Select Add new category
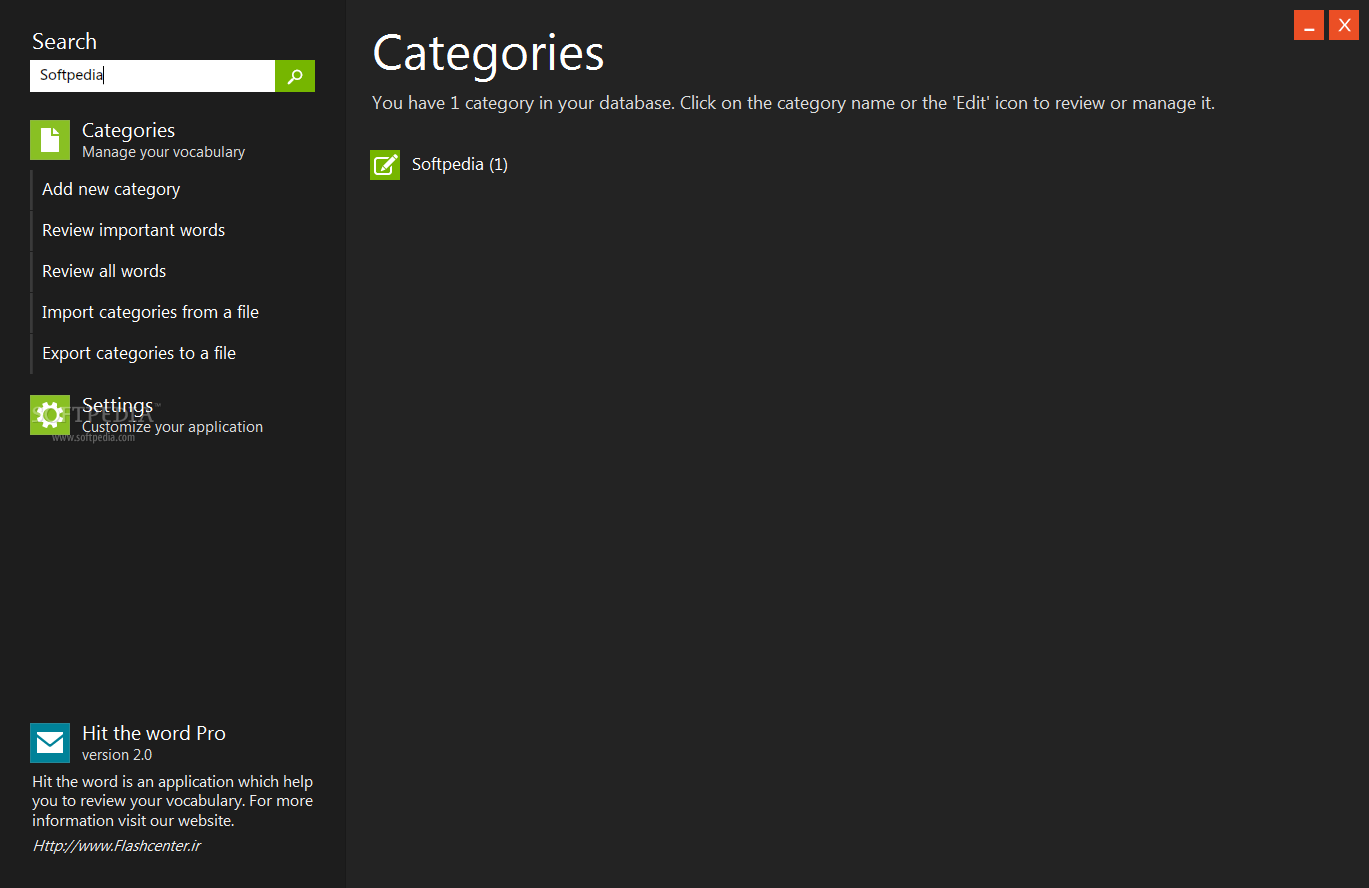 click(111, 190)
